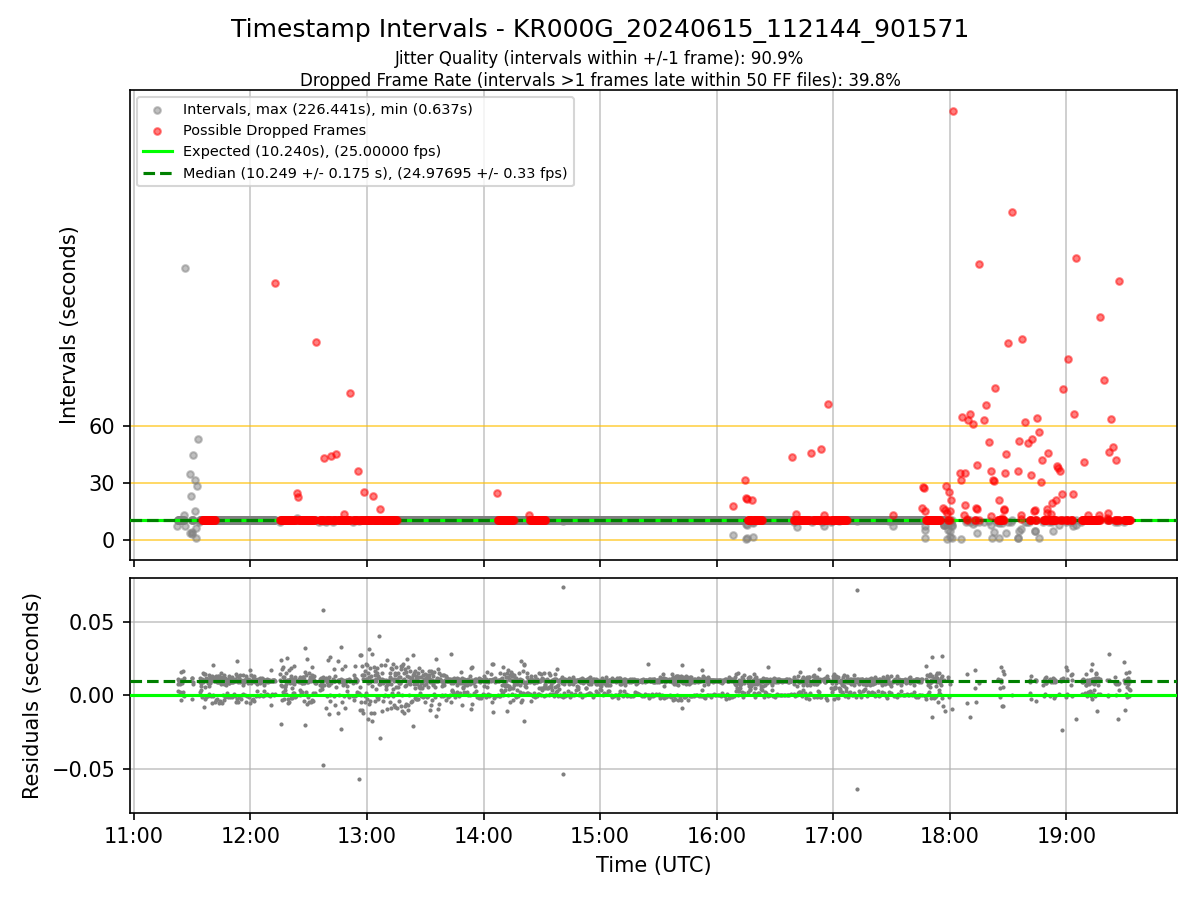The height and width of the screenshot is (900, 1200).
Task: Click the solid green line sample in legend
Action: pyautogui.click(x=158, y=152)
